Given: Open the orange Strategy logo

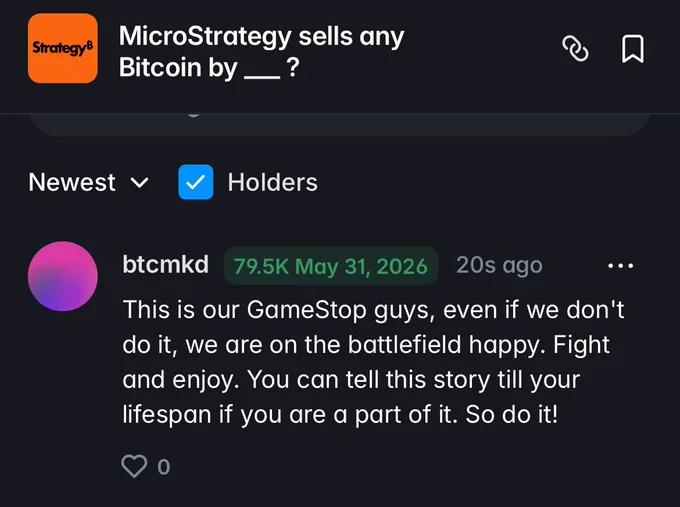Looking at the screenshot, I should click(x=63, y=48).
